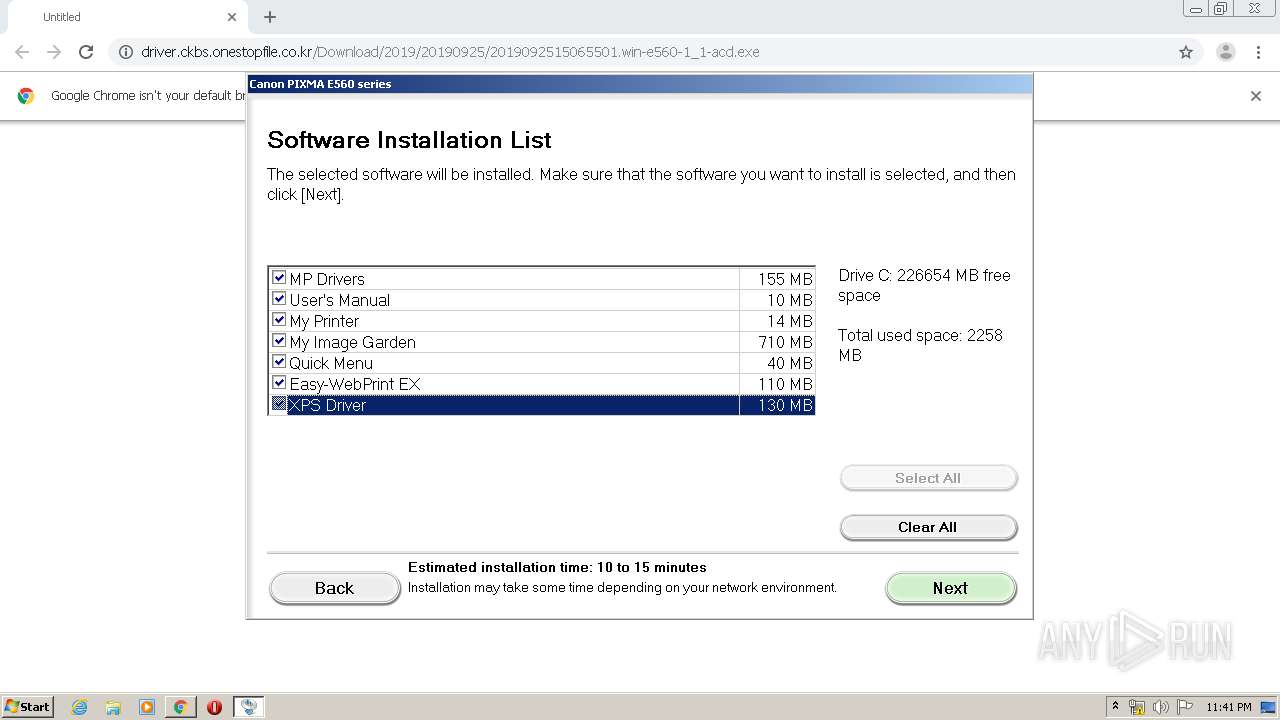Viewport: 1280px width, 720px height.
Task: Click the 155 MB size cell
Action: click(777, 279)
